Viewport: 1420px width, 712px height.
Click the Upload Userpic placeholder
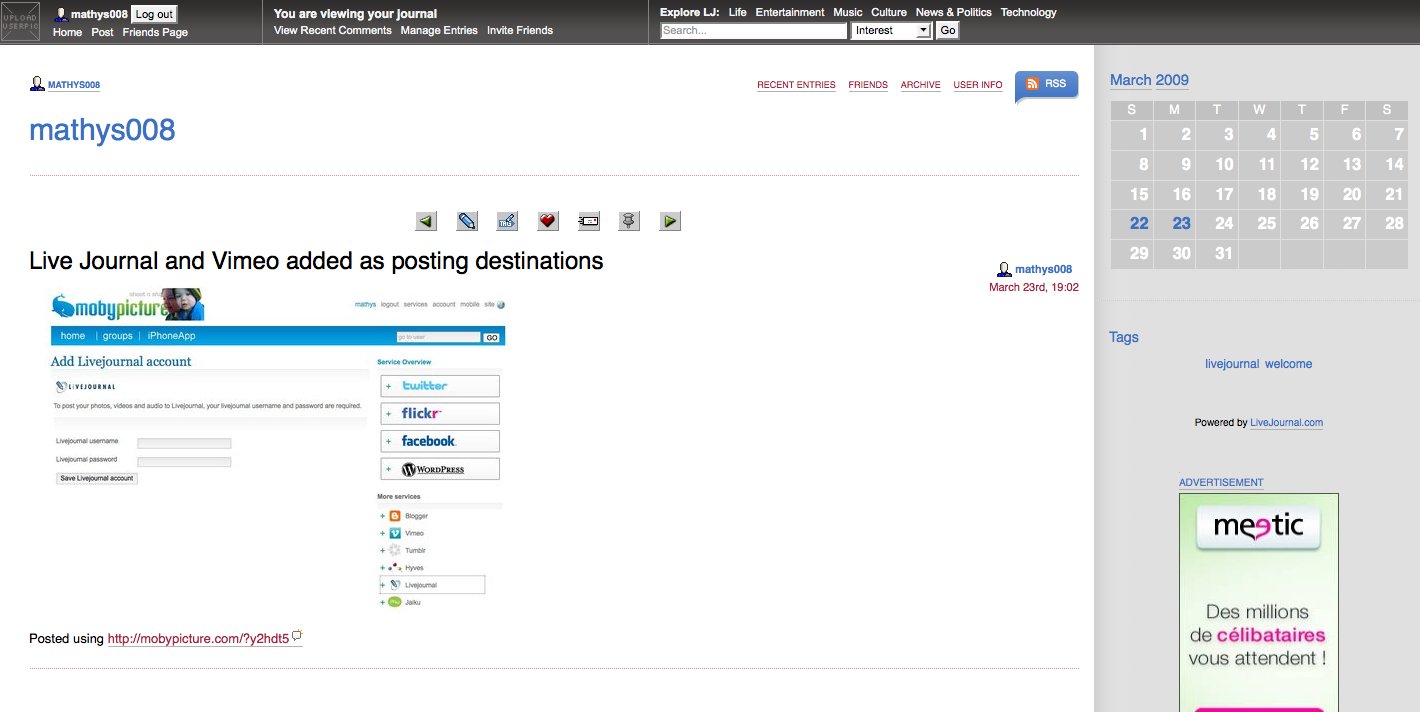tap(20, 22)
